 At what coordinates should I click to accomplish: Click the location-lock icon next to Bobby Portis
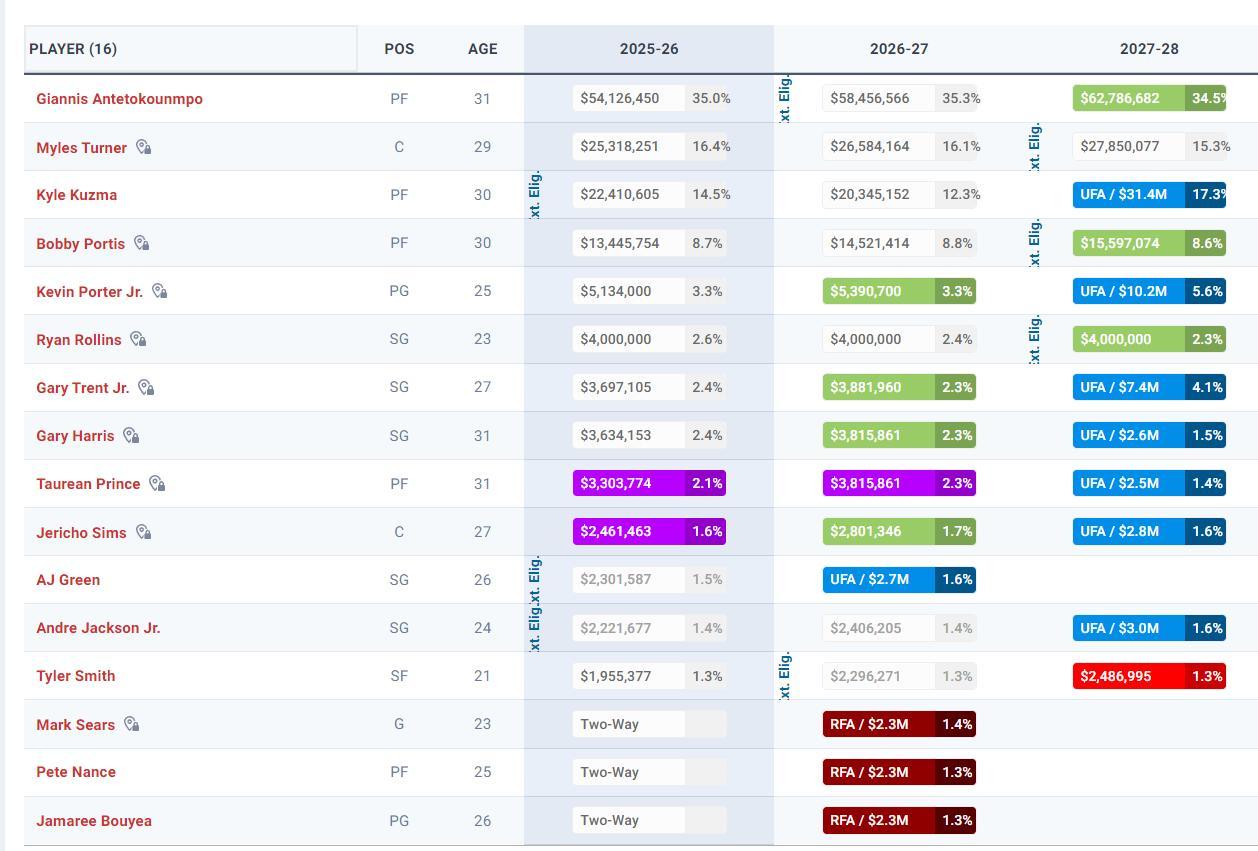142,244
